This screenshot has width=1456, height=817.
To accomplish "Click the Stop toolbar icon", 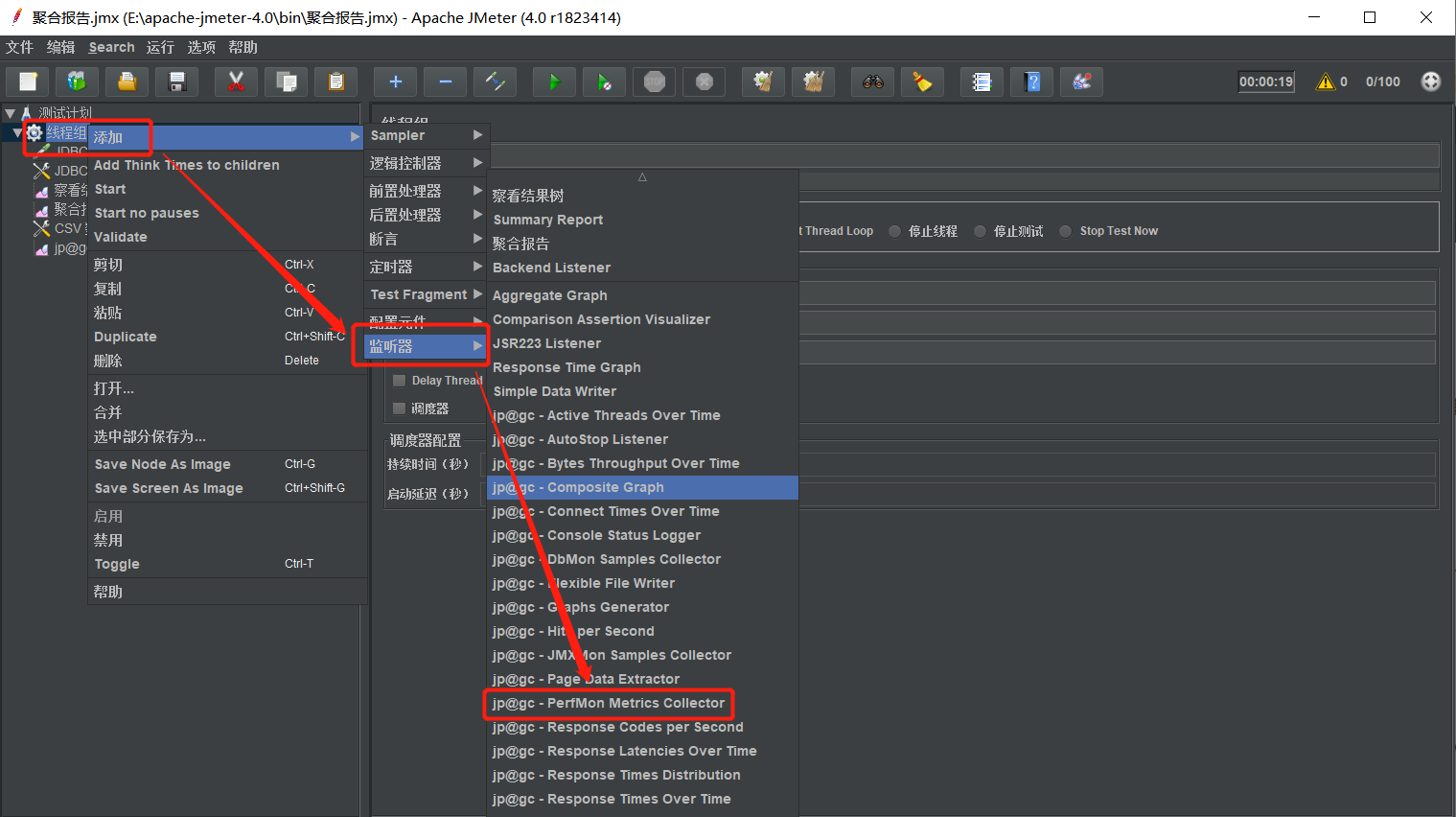I will click(x=655, y=82).
